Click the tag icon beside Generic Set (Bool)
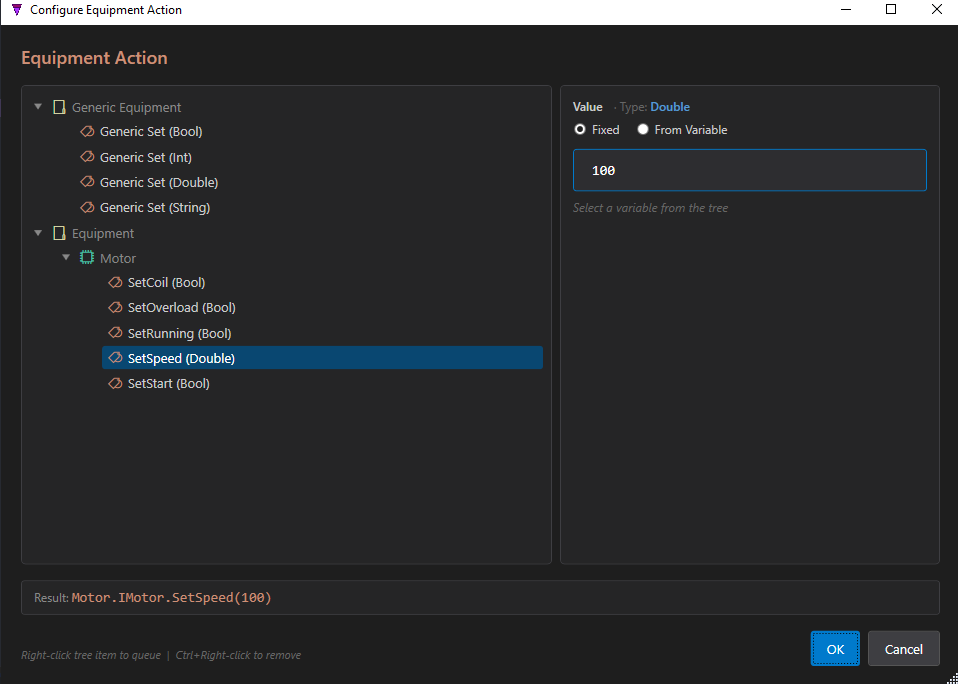This screenshot has width=958, height=684. [x=87, y=131]
